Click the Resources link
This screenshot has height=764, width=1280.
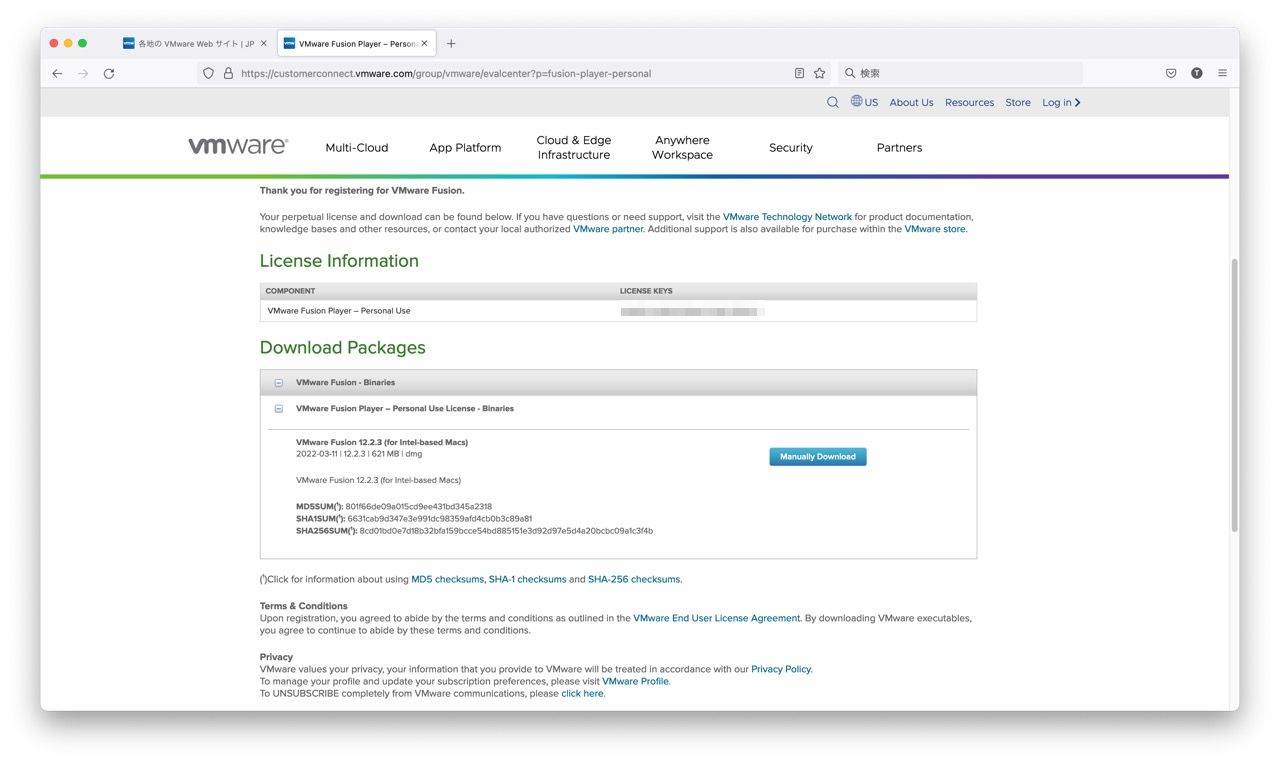[969, 102]
